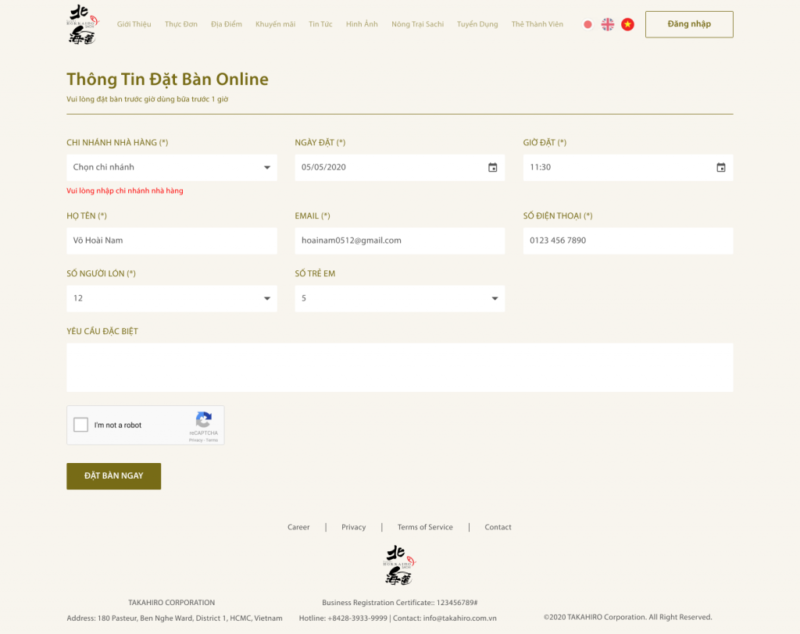
Task: Open the Terms of Service footer link
Action: point(425,527)
